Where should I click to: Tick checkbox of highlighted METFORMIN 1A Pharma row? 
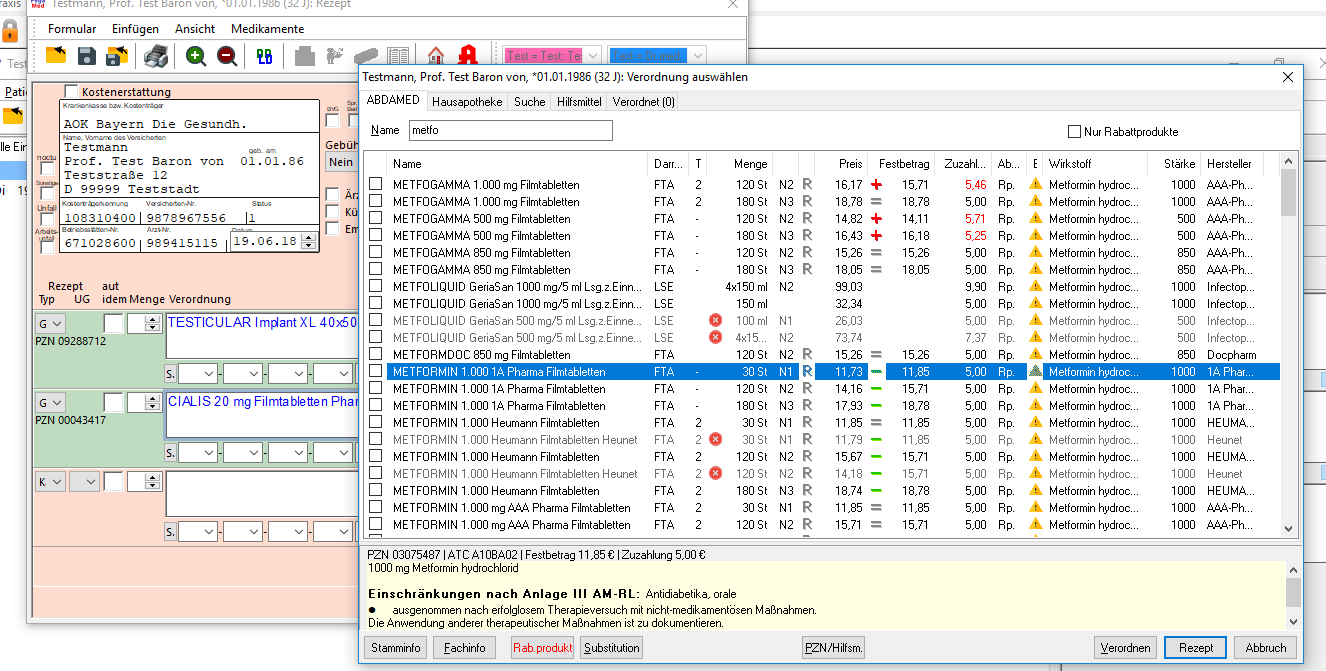coord(375,371)
